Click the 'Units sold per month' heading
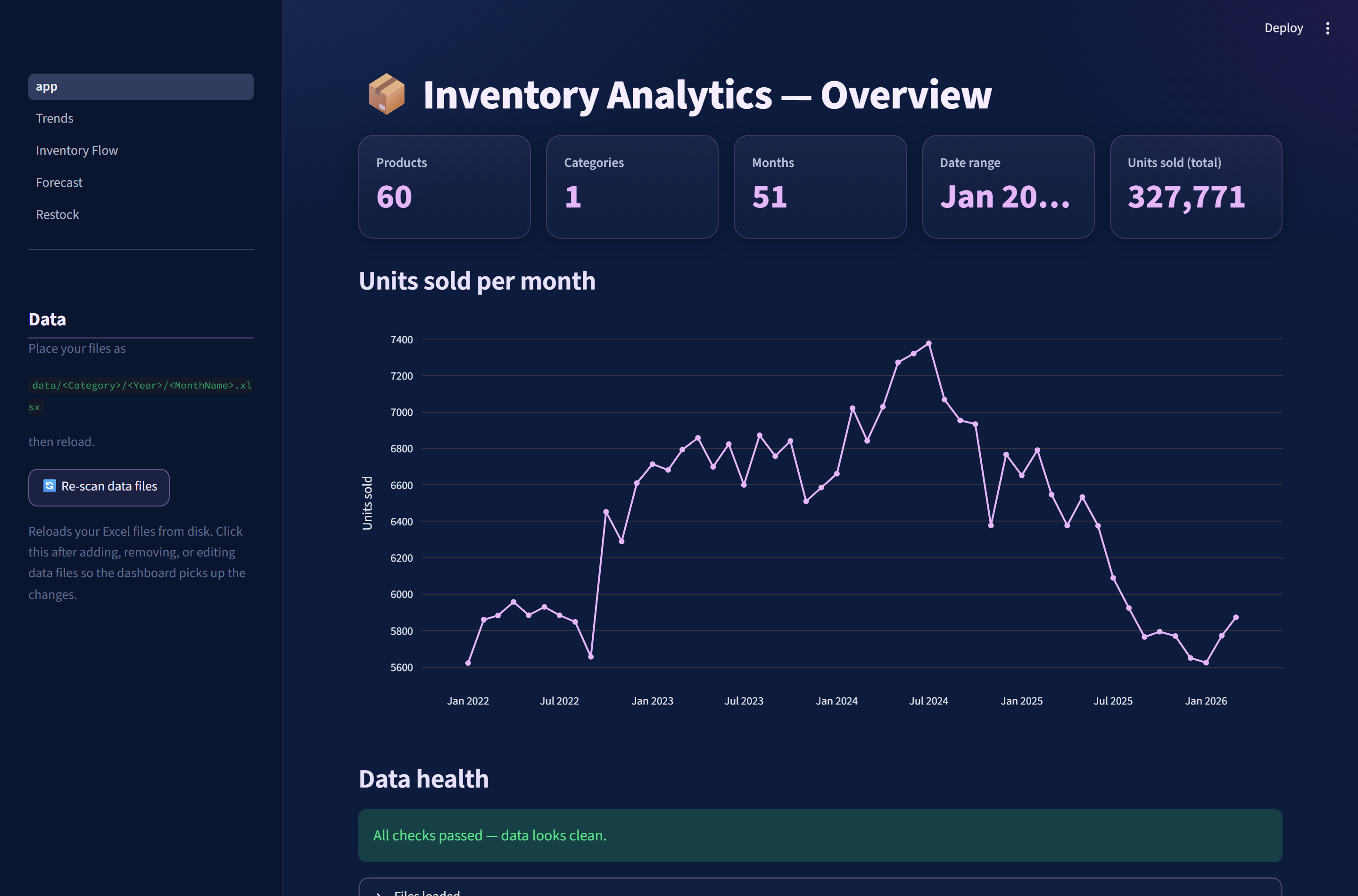 coord(477,281)
